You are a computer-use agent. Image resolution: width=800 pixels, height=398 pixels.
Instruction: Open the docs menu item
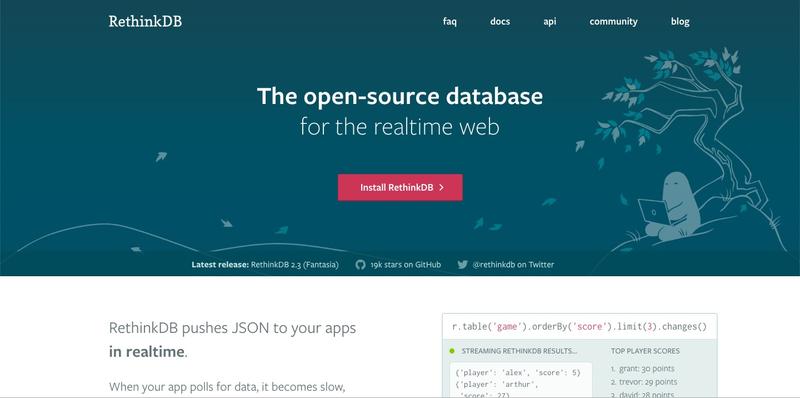coord(499,21)
